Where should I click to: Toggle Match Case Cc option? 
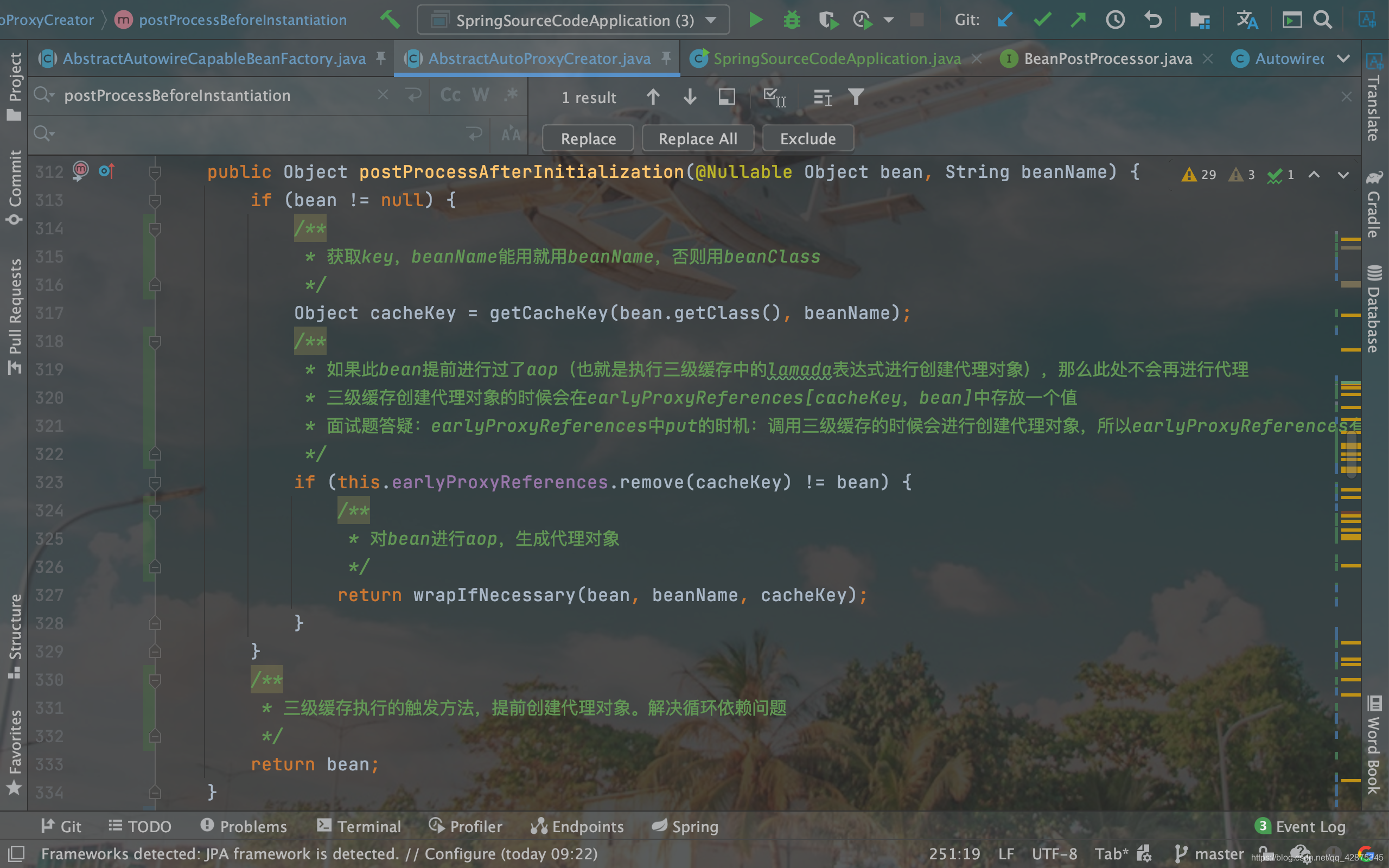(x=450, y=95)
